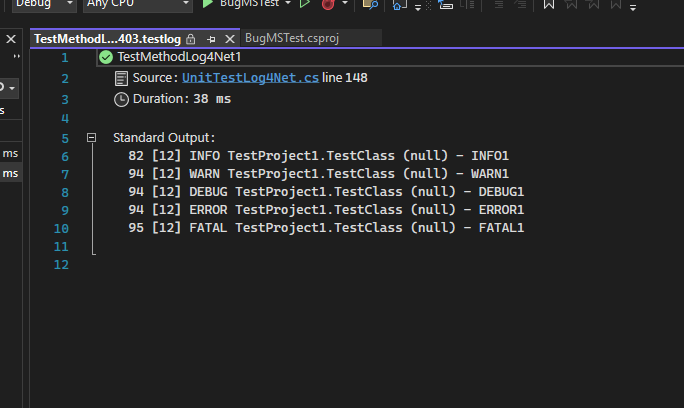
Task: Click the WARN log line ending WARN1
Action: [318, 174]
